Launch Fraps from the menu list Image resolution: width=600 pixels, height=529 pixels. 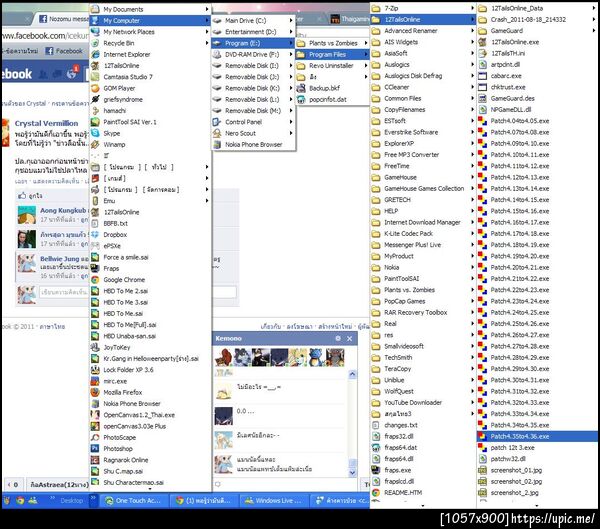click(111, 269)
